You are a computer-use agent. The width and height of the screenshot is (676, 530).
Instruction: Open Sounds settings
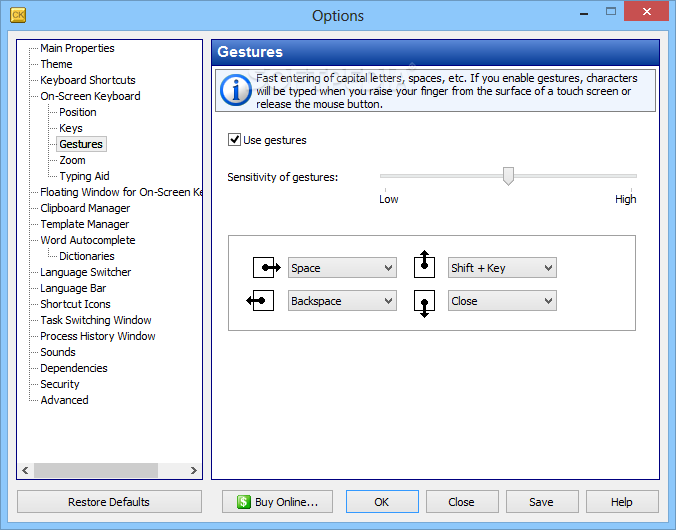(58, 352)
